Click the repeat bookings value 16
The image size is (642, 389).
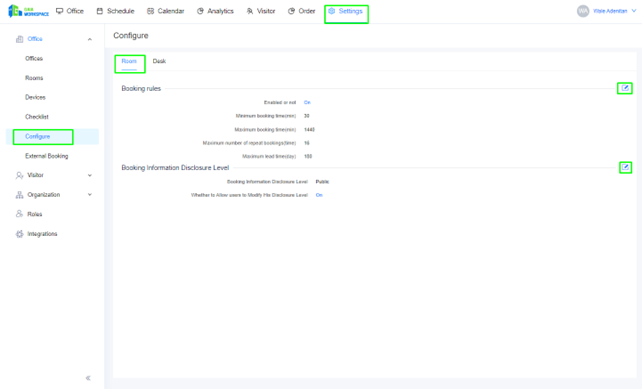click(307, 143)
